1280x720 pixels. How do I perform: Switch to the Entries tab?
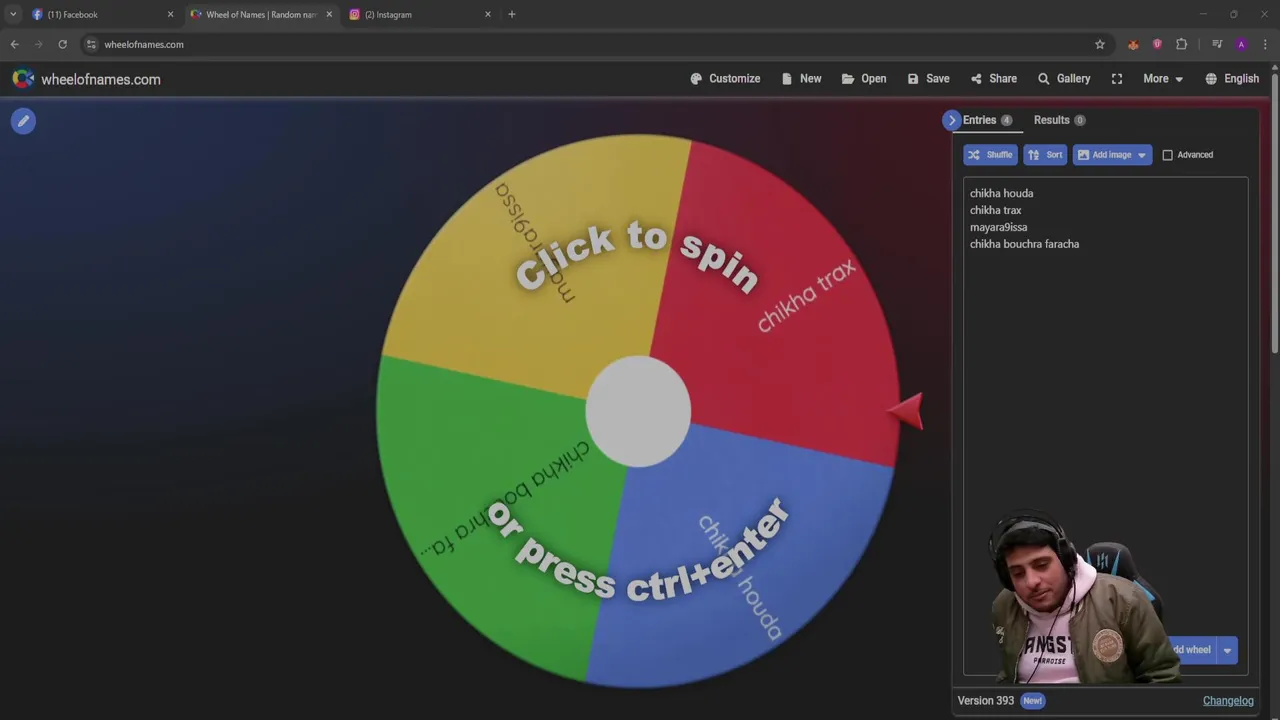(987, 120)
